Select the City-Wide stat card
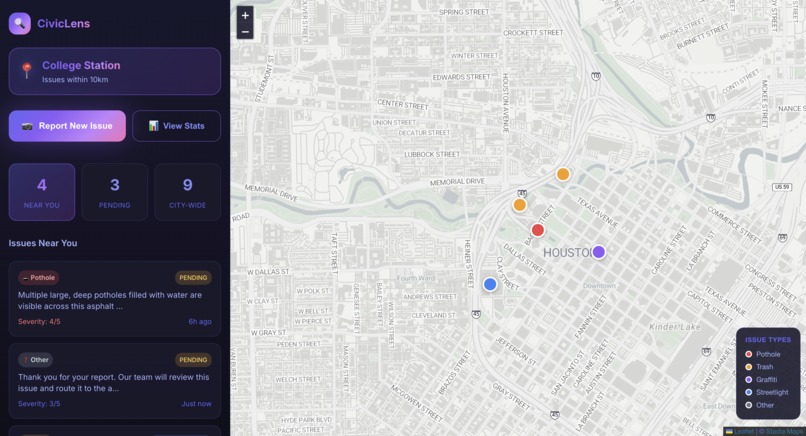This screenshot has width=806, height=436. [x=188, y=192]
